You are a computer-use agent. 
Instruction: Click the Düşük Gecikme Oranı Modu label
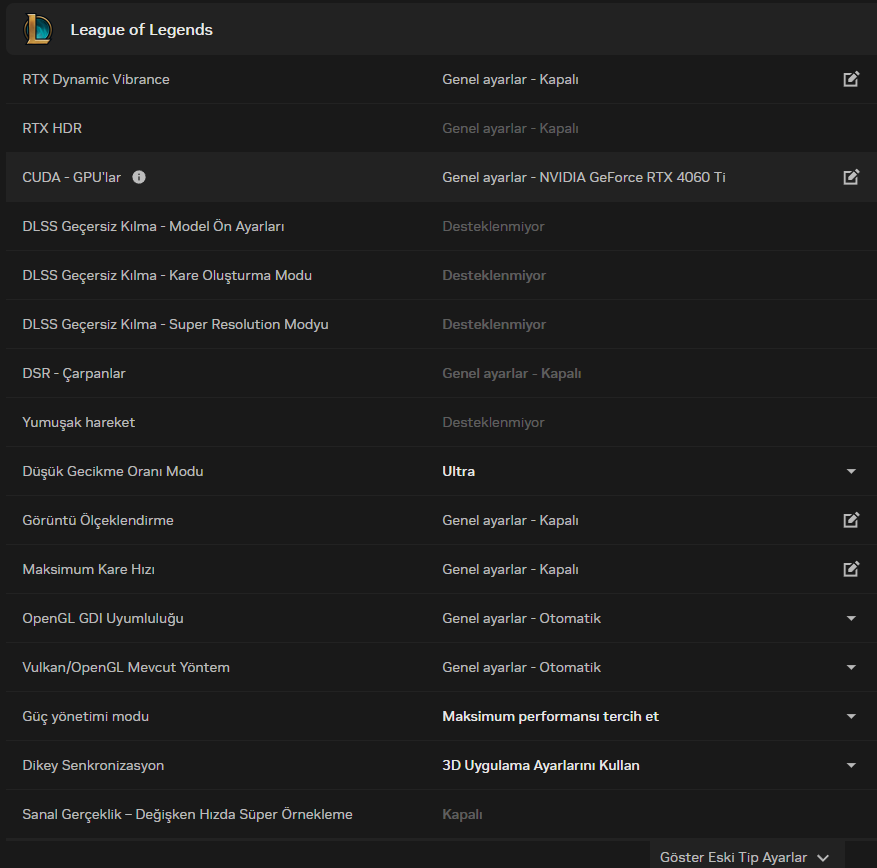(113, 471)
